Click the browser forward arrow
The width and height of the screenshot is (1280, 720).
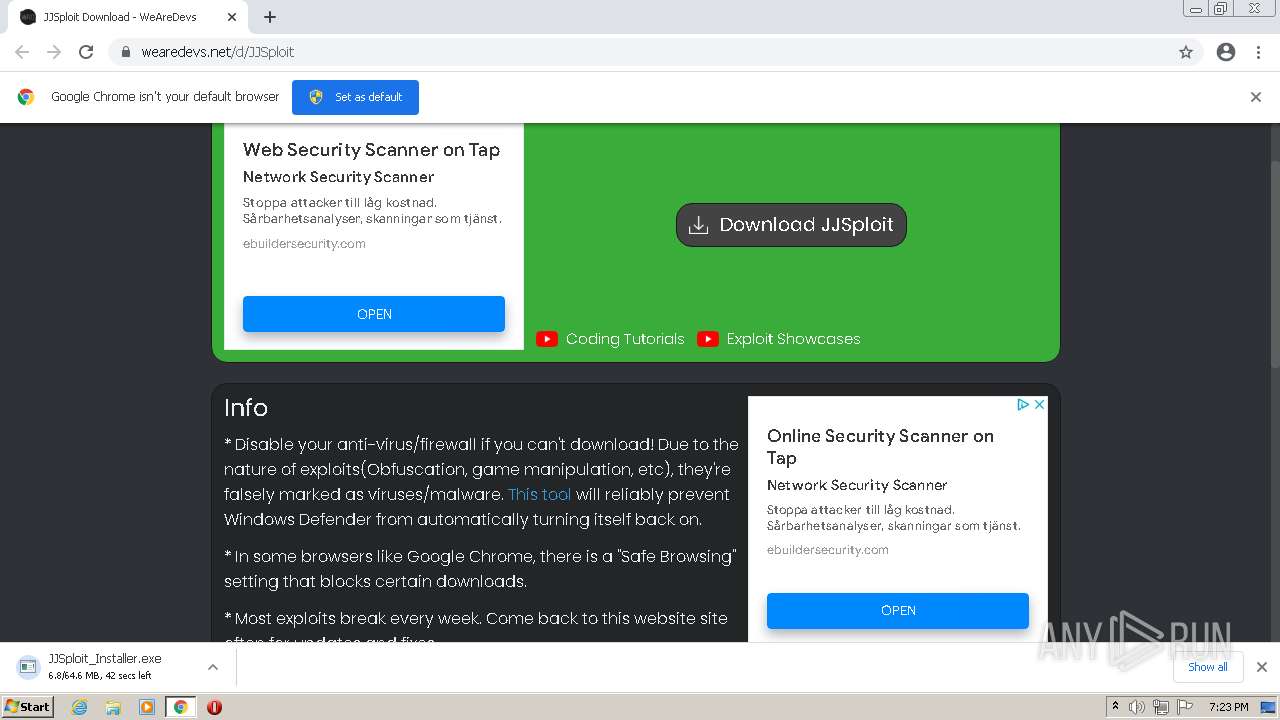[54, 52]
